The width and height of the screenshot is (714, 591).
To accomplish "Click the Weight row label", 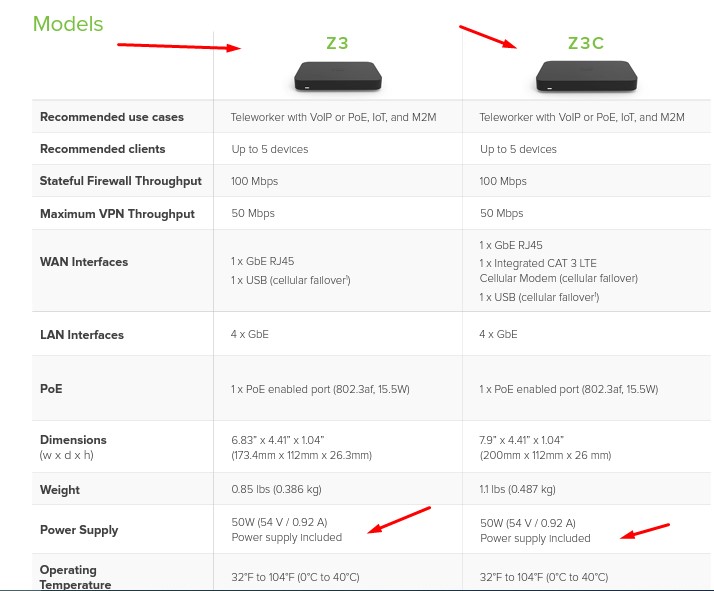I will (x=60, y=490).
